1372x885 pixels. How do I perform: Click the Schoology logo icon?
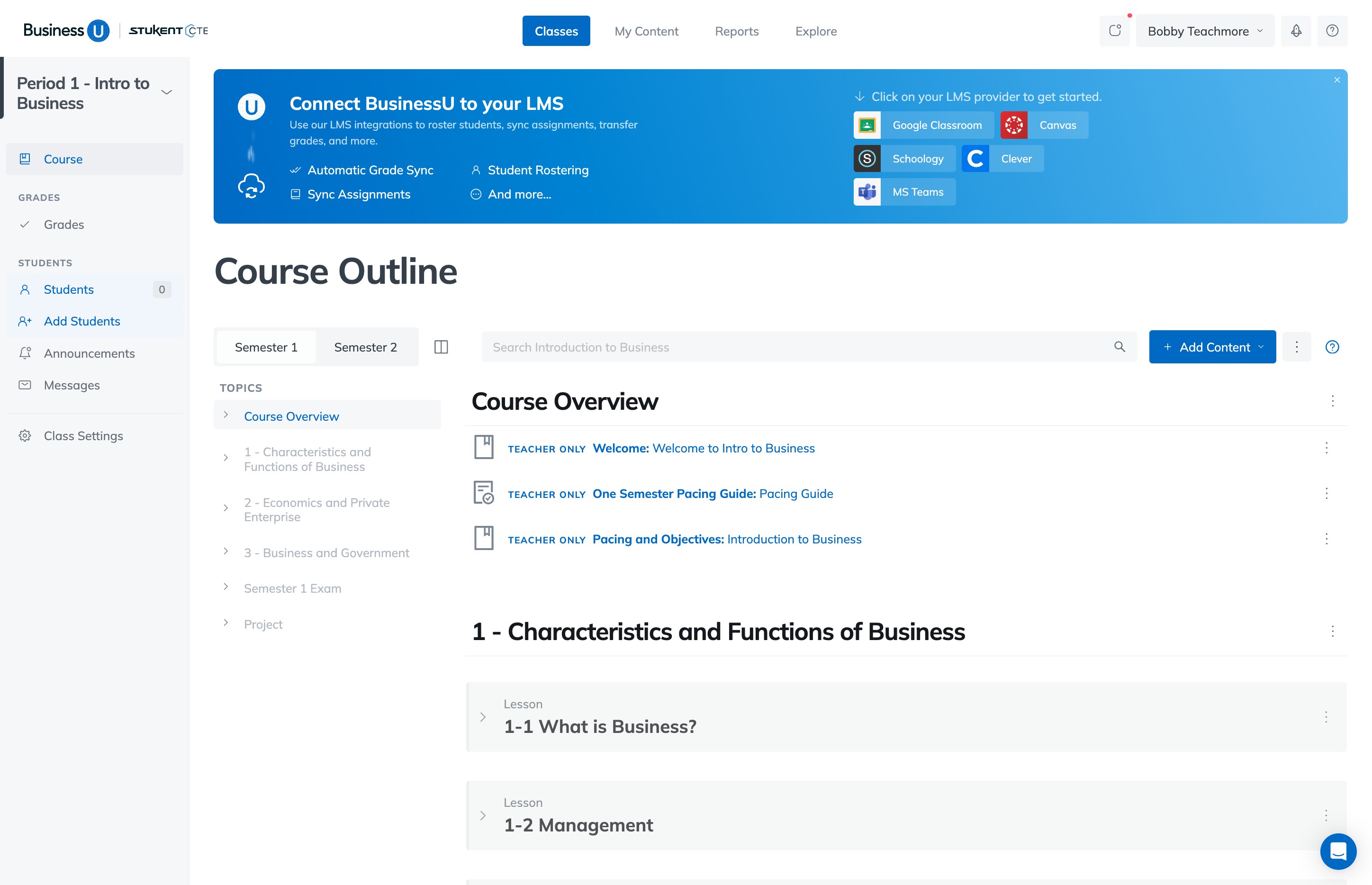click(x=867, y=159)
